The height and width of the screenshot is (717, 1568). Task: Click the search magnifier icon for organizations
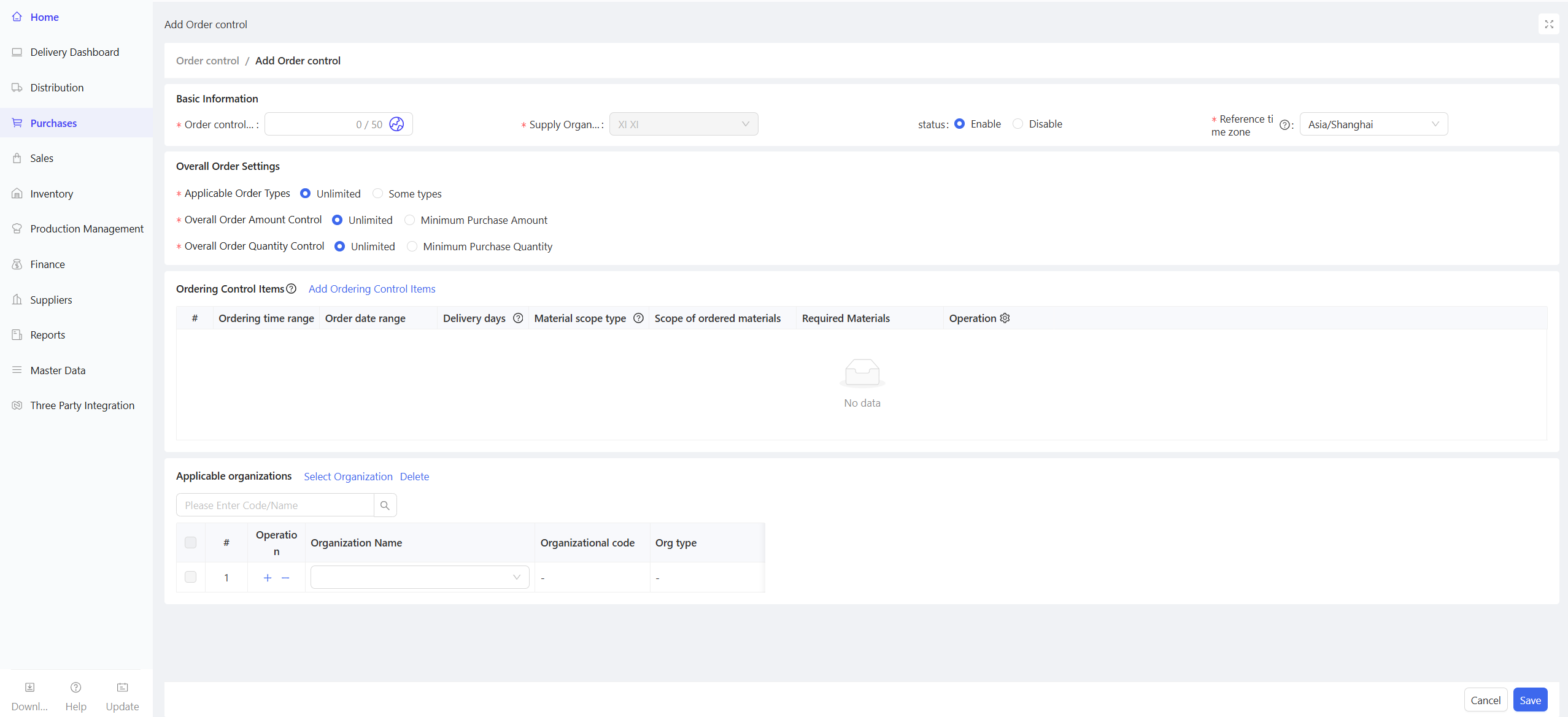click(x=385, y=505)
